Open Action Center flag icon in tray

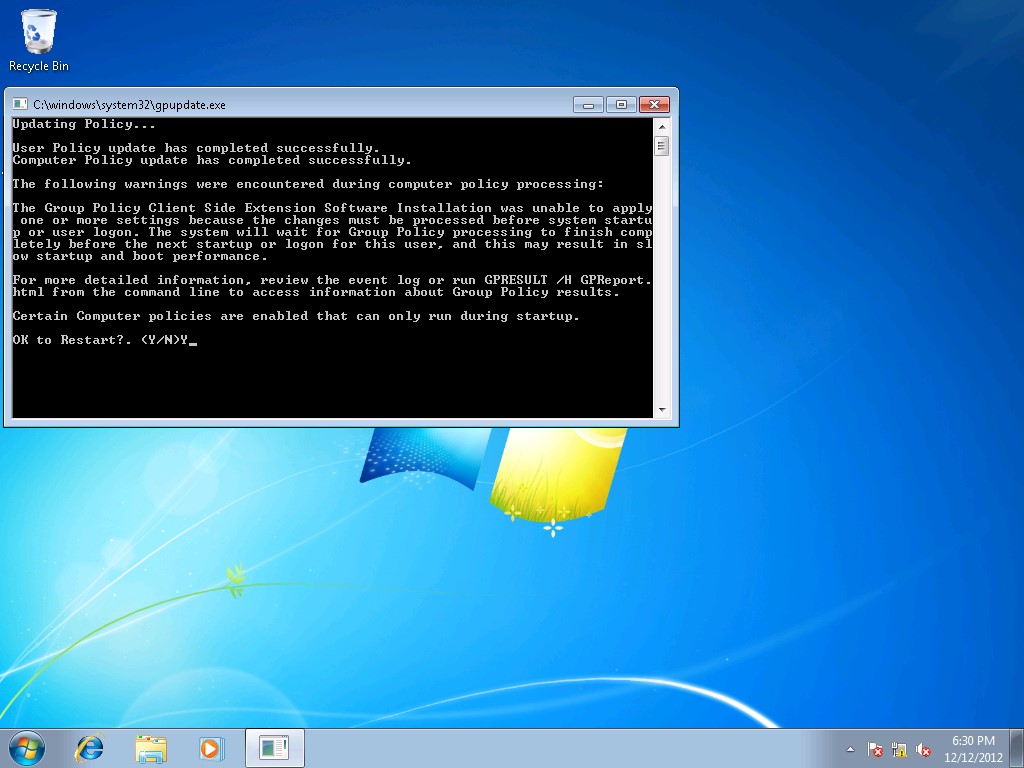[875, 750]
